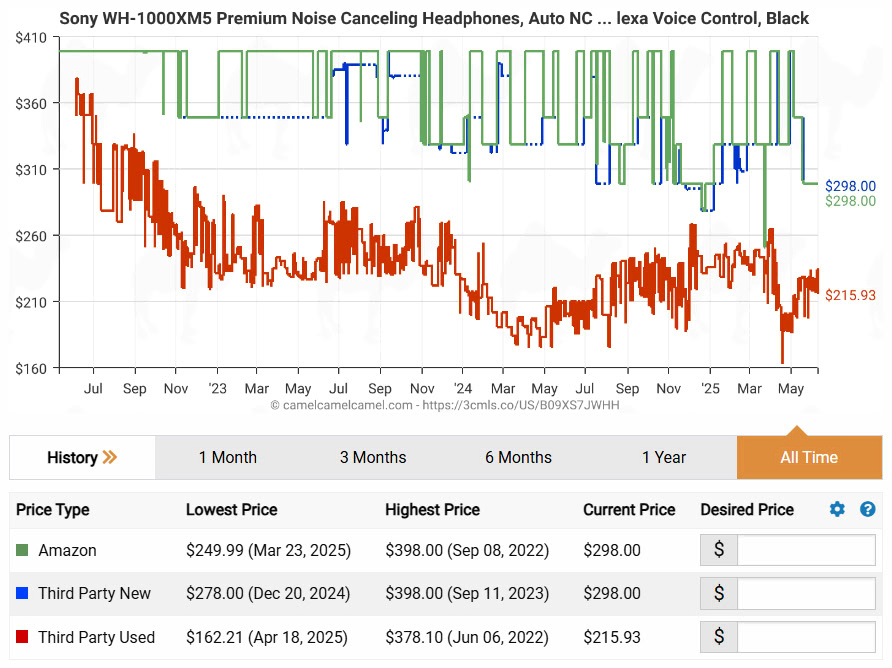
Task: Click the blue Third Party New legend square
Action: coord(22,594)
